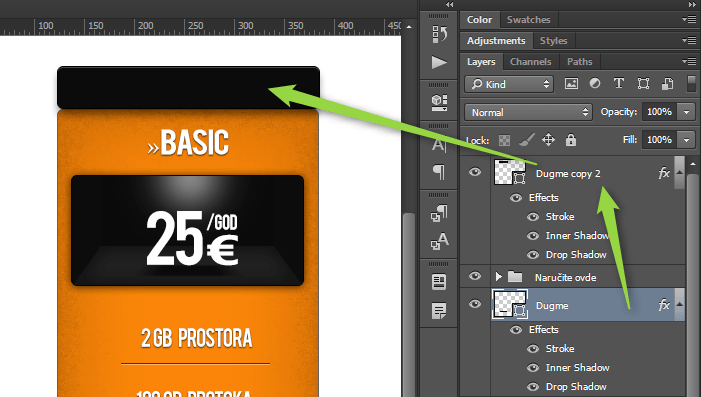The width and height of the screenshot is (701, 397).
Task: Lock all padlock icon
Action: 570,140
